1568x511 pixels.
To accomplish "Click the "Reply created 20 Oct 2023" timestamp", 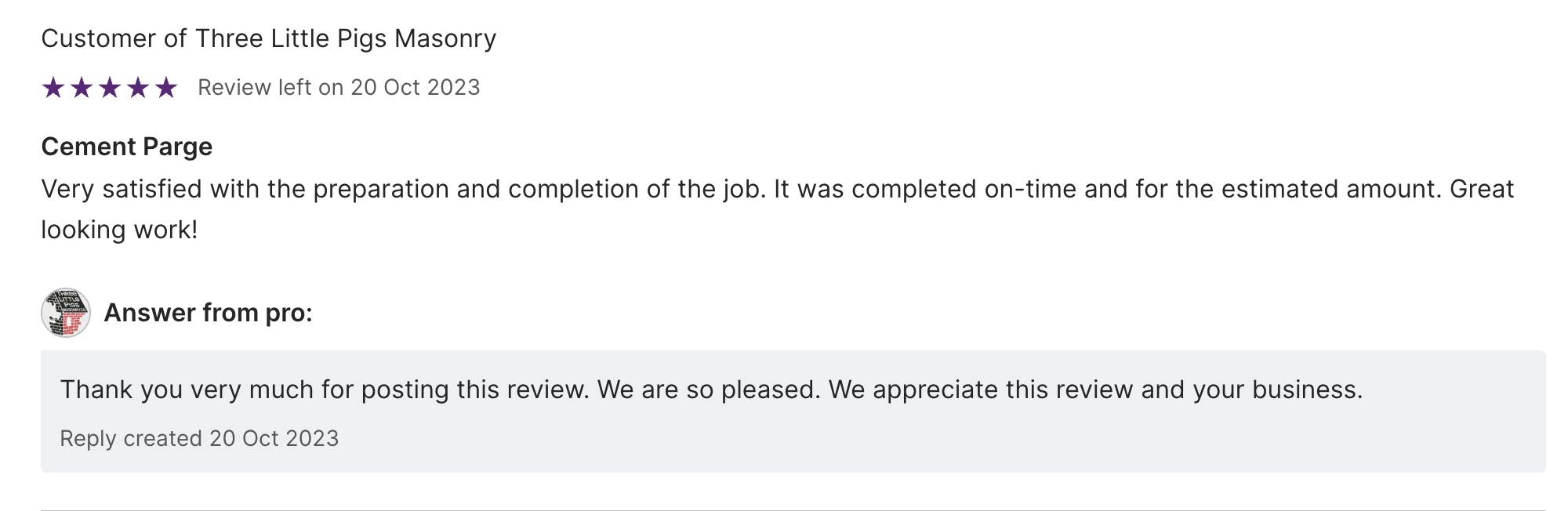I will click(199, 438).
